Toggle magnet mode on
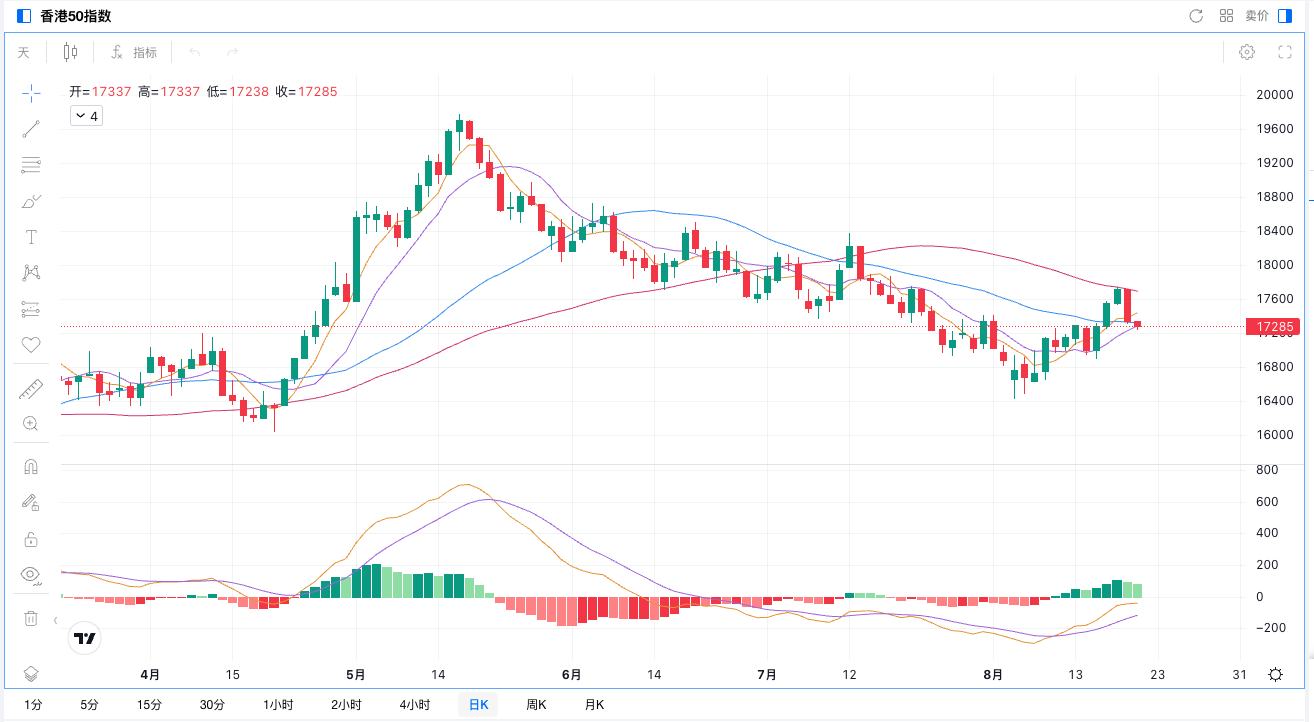 pos(31,467)
